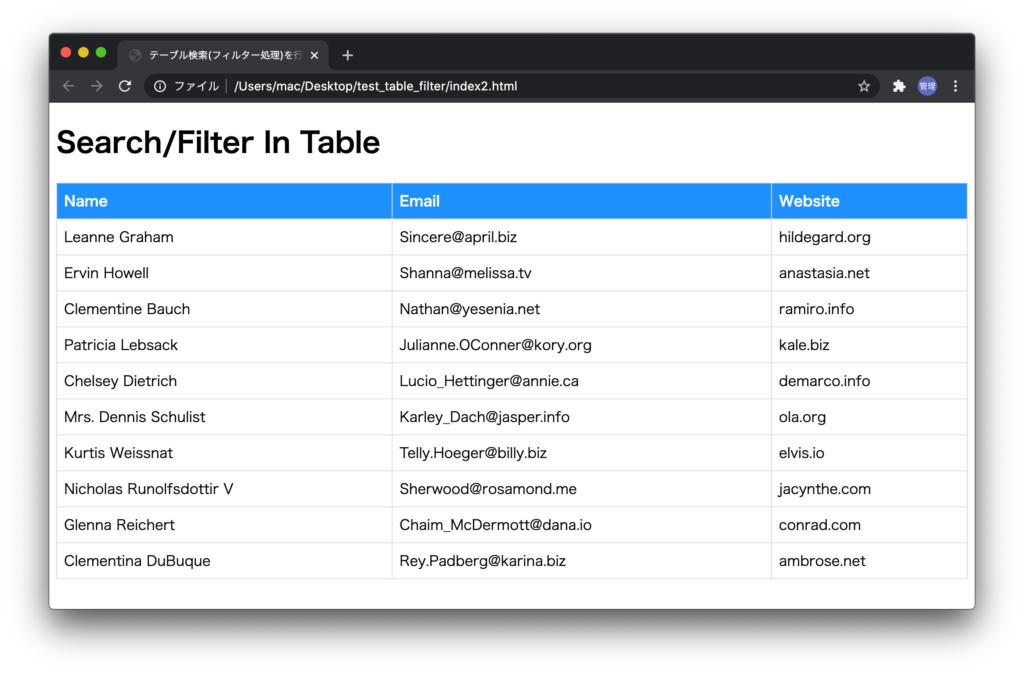Click the email Sincere@april.biz
This screenshot has width=1024, height=674.
tap(458, 237)
